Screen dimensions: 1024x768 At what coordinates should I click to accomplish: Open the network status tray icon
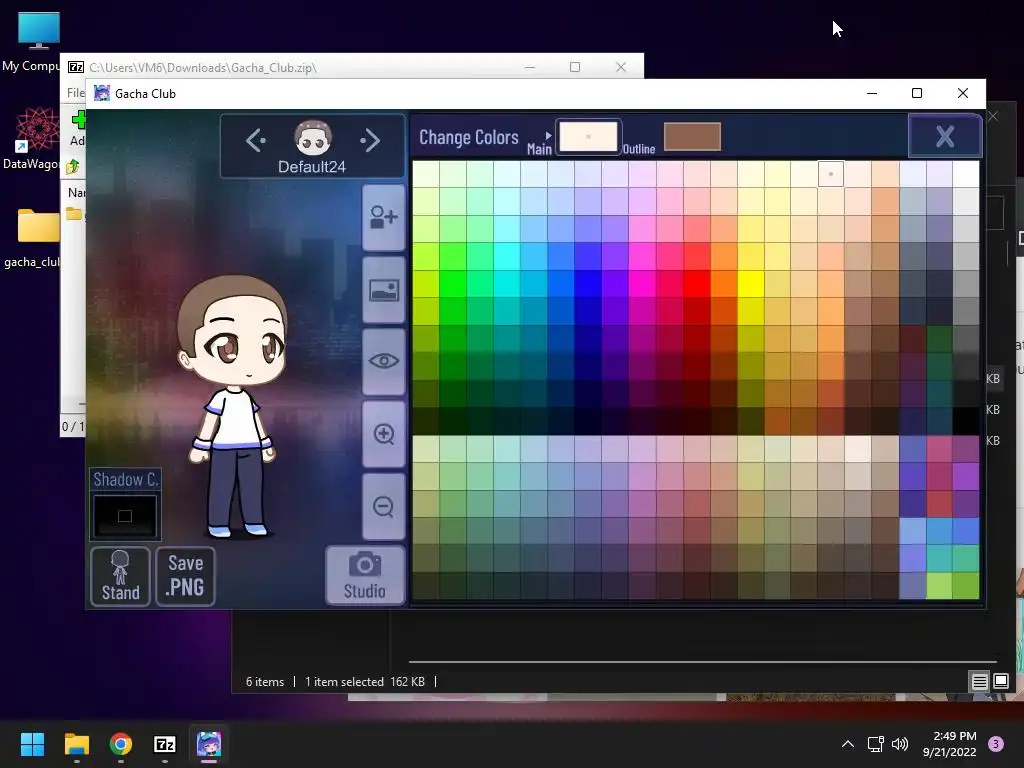(876, 744)
